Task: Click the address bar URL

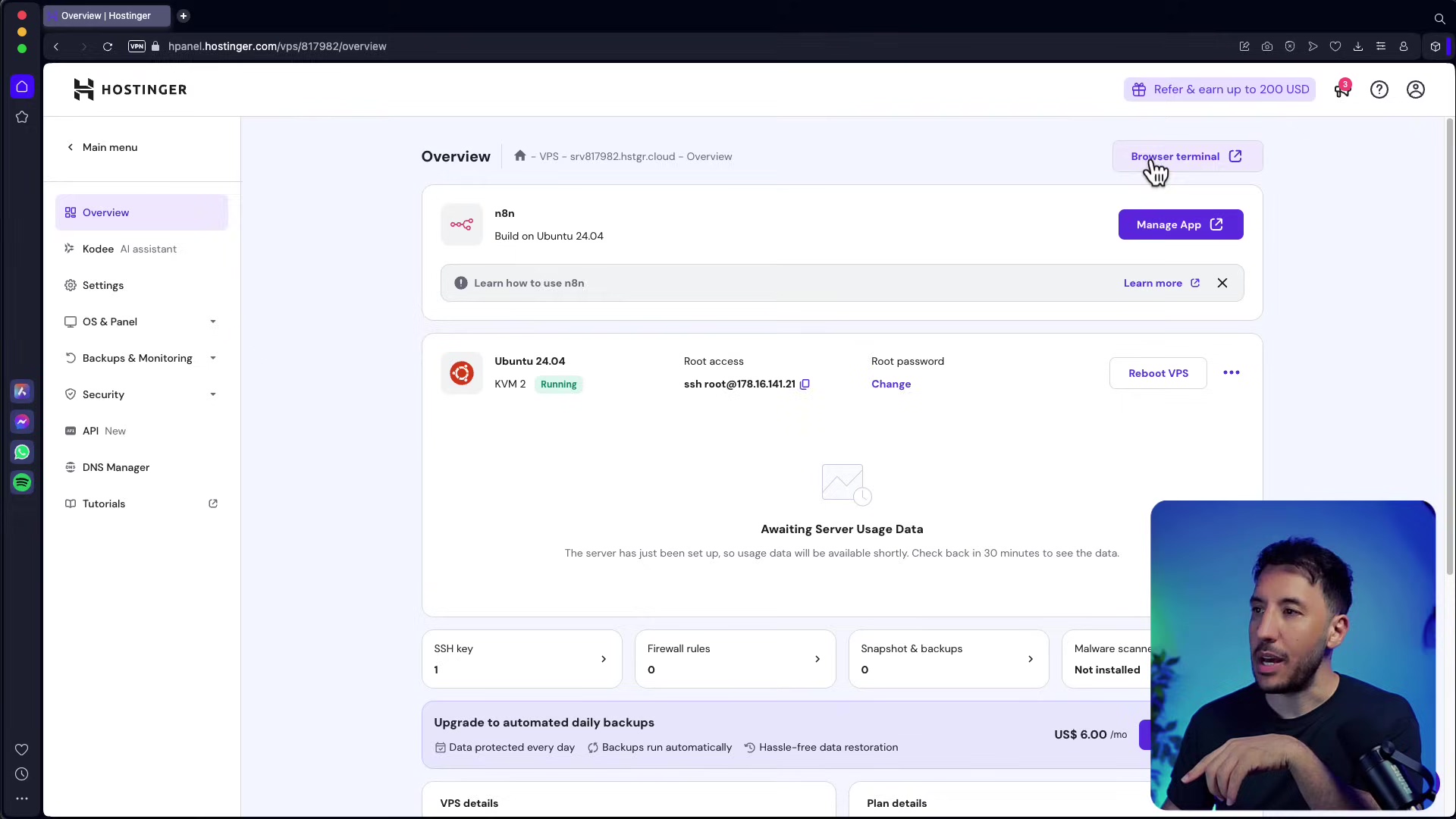Action: [x=277, y=46]
